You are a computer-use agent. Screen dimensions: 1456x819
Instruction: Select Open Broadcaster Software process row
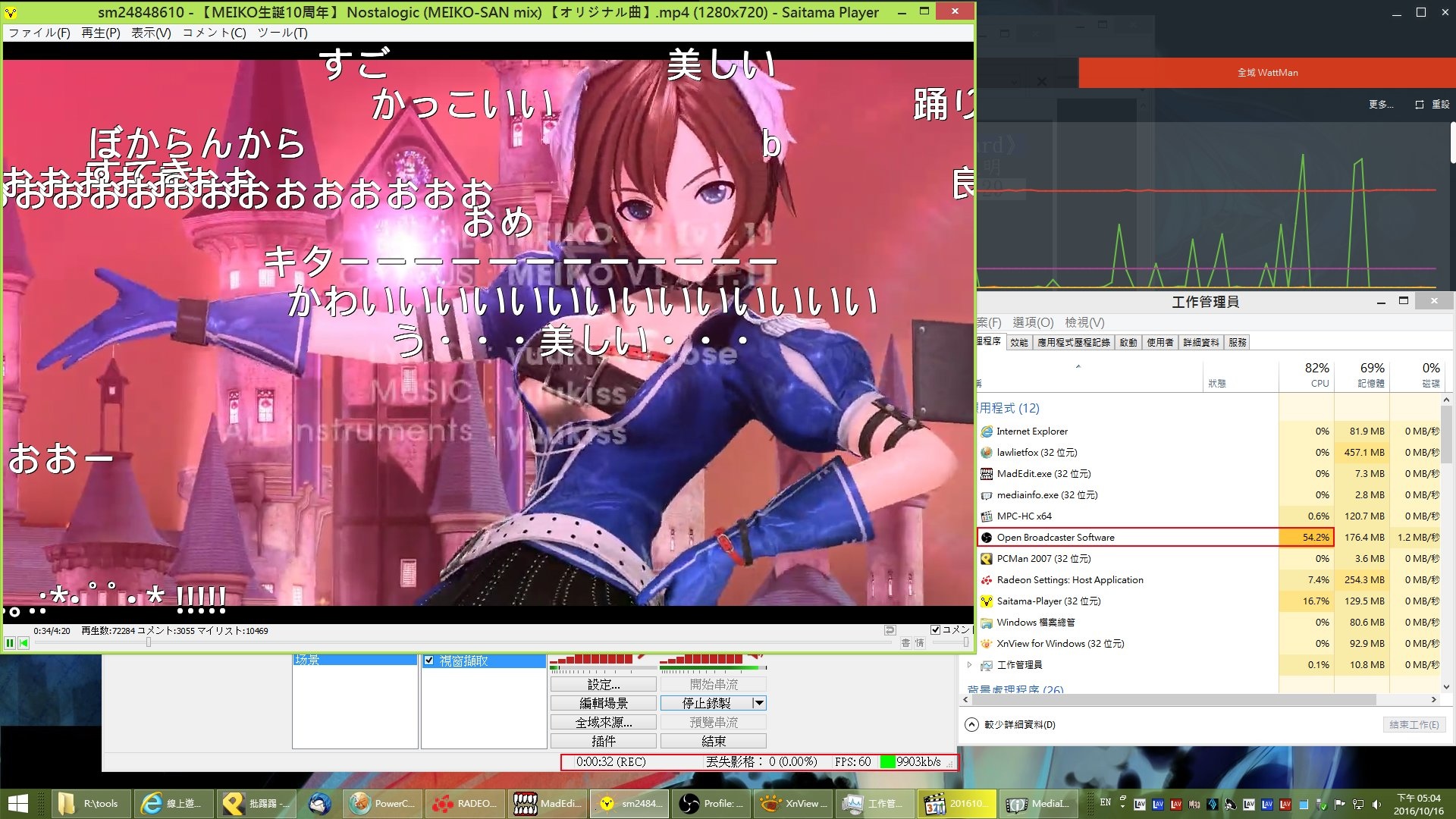coord(1210,538)
